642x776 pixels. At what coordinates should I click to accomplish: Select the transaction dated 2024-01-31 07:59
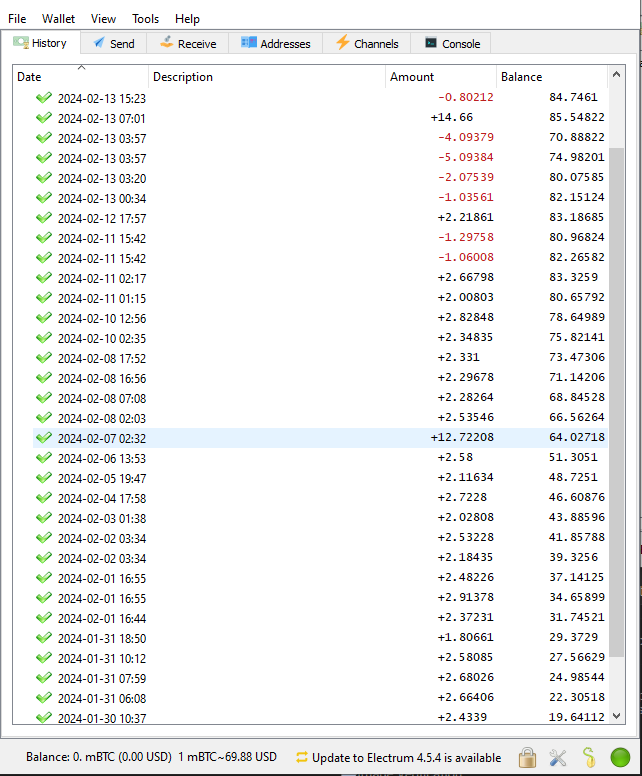coord(320,678)
